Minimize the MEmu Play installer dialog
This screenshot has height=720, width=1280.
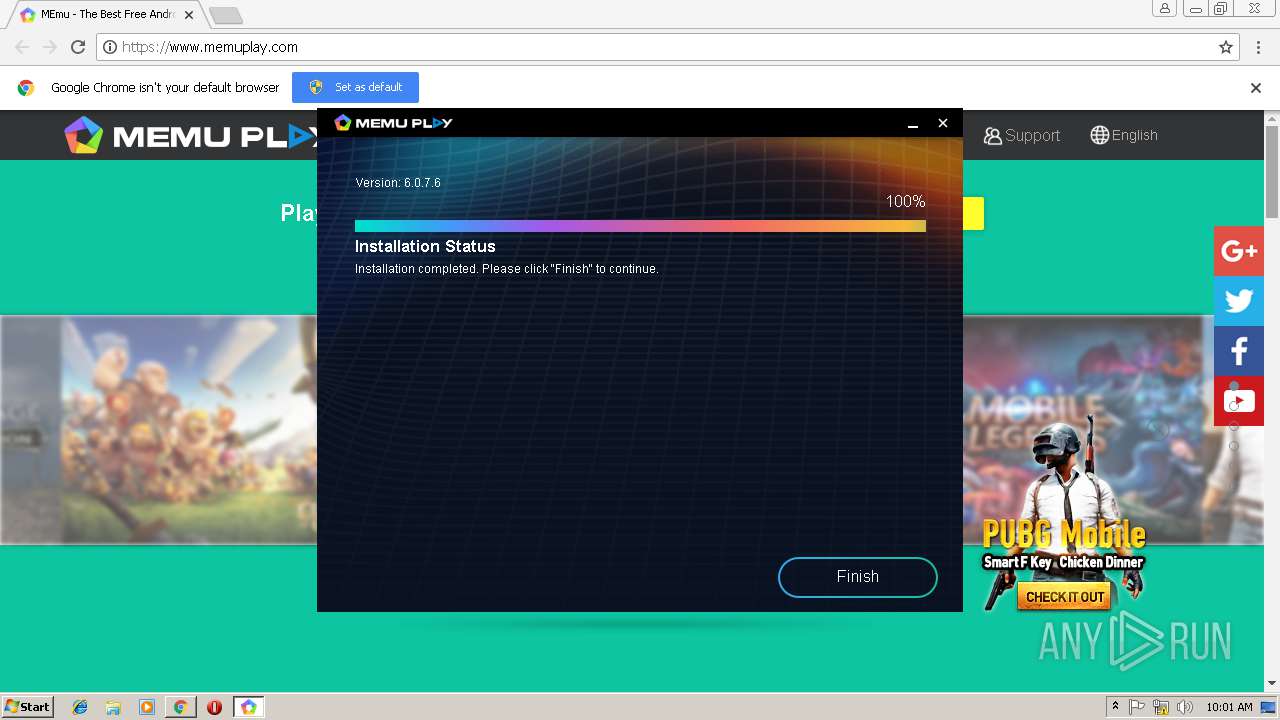[x=913, y=123]
